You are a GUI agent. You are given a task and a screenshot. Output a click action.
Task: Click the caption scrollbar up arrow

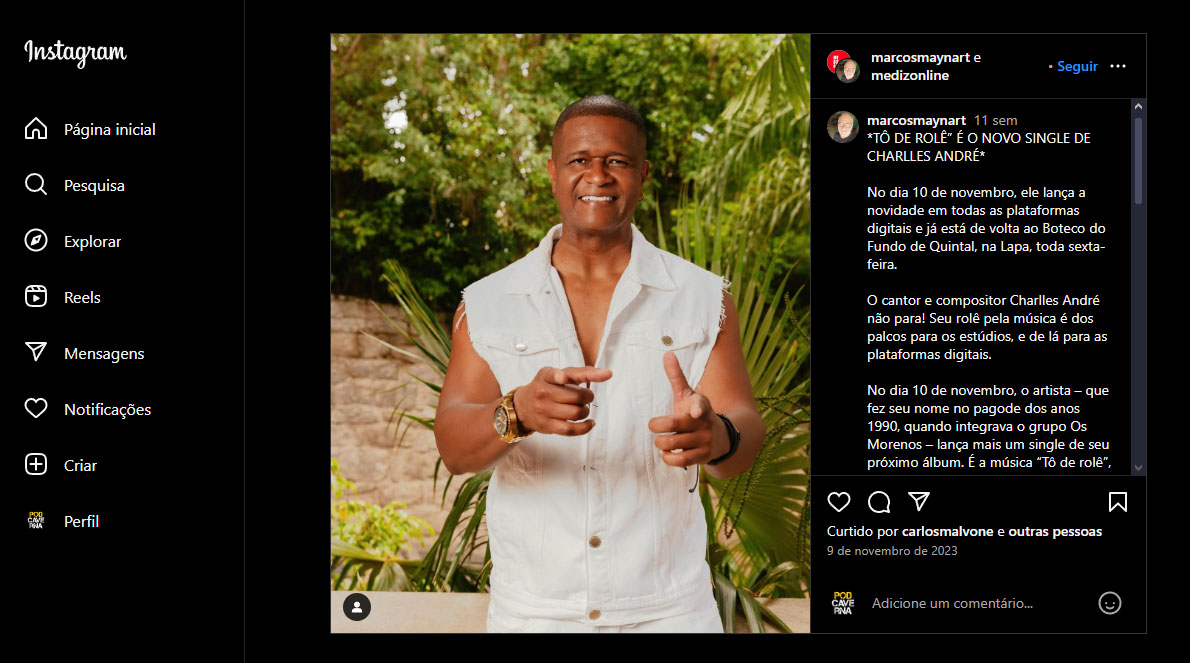point(1138,107)
